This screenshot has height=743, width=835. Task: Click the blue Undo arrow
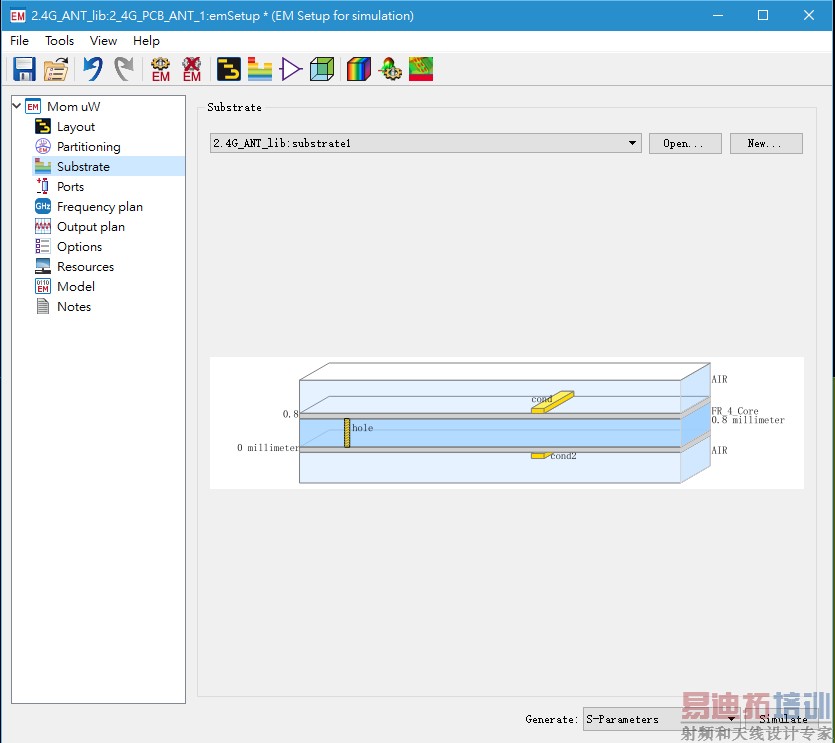point(93,69)
